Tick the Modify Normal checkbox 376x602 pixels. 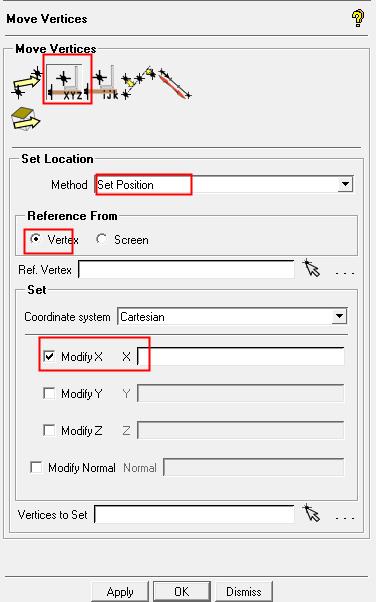pyautogui.click(x=36, y=467)
